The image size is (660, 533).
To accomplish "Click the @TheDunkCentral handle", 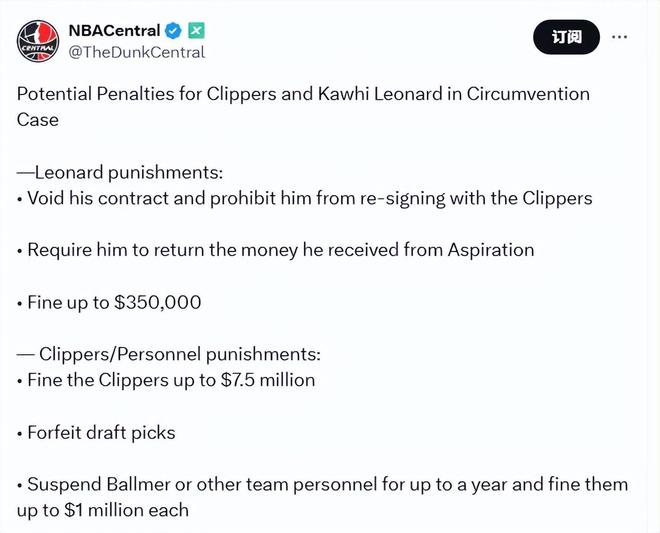I will coord(136,52).
